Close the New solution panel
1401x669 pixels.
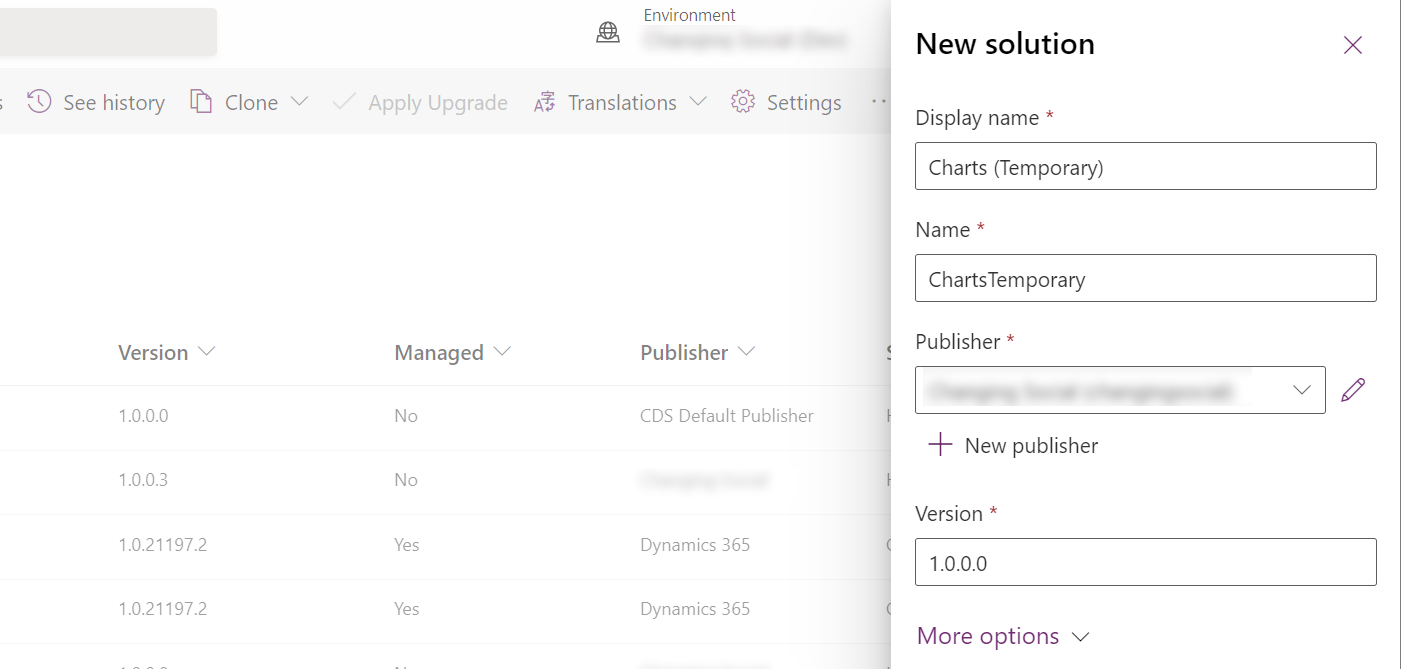point(1352,44)
